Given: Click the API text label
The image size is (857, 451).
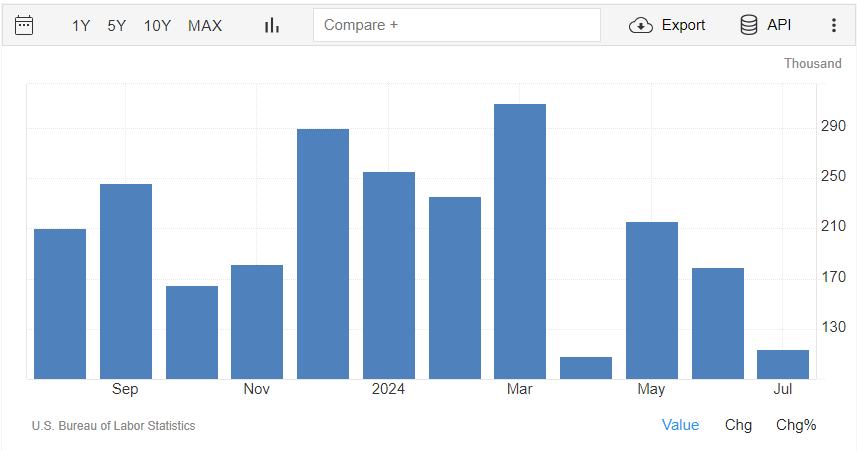Looking at the screenshot, I should coord(779,25).
